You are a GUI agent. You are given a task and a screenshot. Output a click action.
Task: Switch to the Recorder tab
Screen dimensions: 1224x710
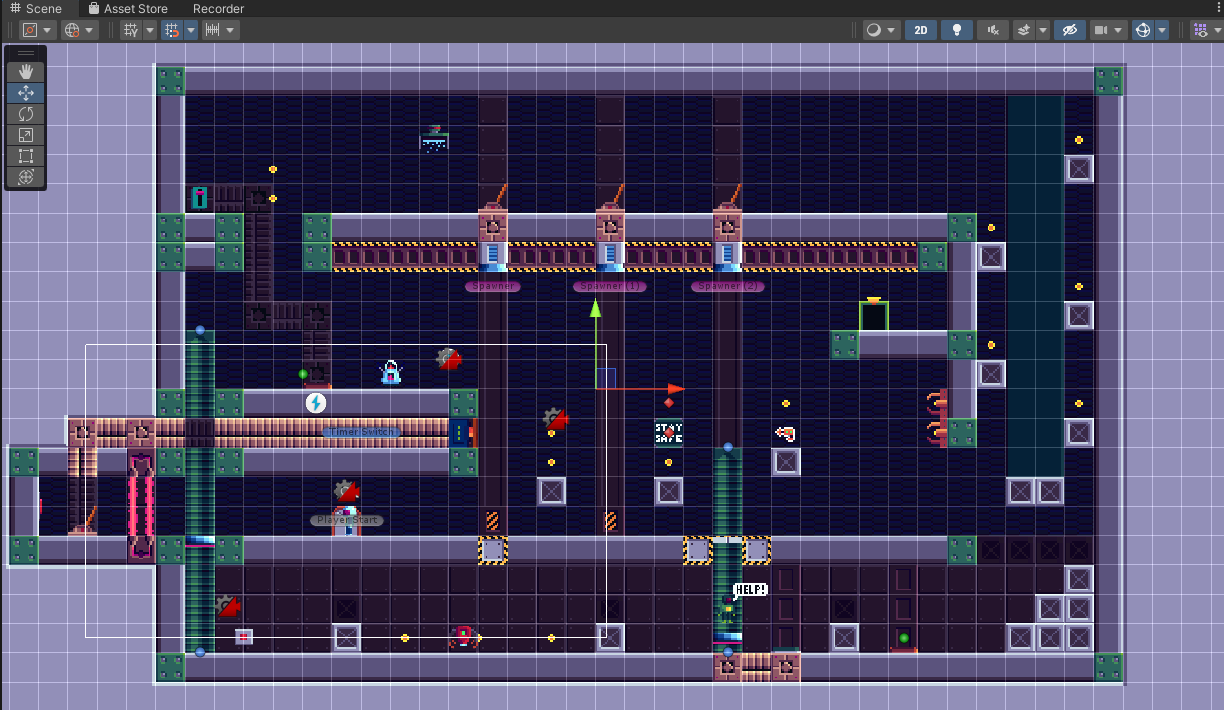coord(218,9)
